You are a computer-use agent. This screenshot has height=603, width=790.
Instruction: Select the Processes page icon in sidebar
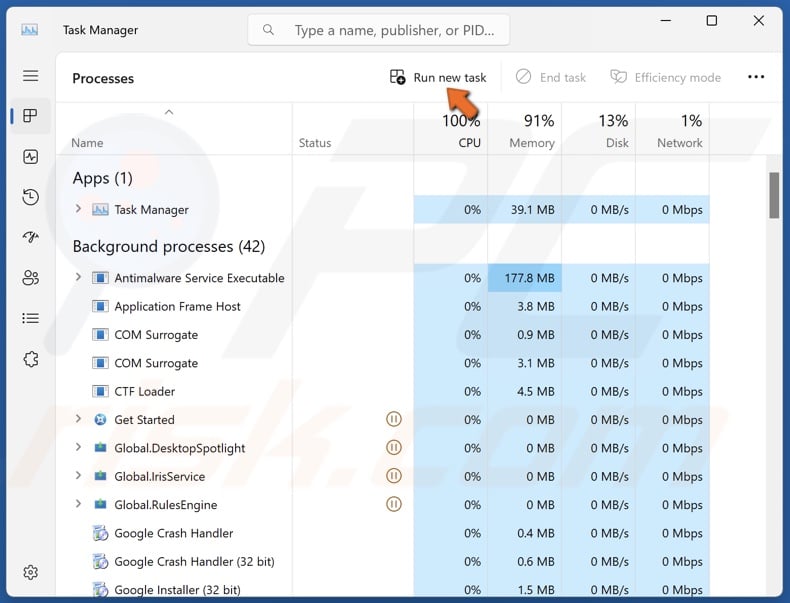[x=31, y=116]
